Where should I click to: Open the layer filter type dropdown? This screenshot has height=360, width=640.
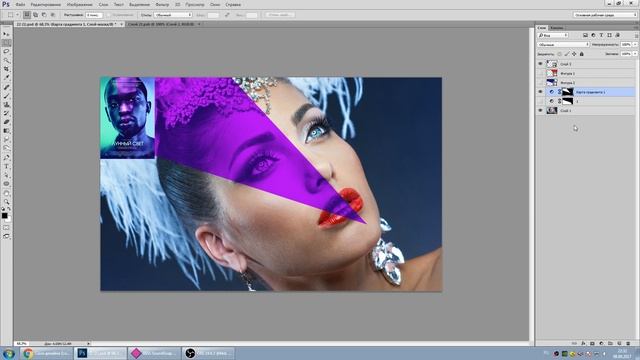tap(553, 36)
